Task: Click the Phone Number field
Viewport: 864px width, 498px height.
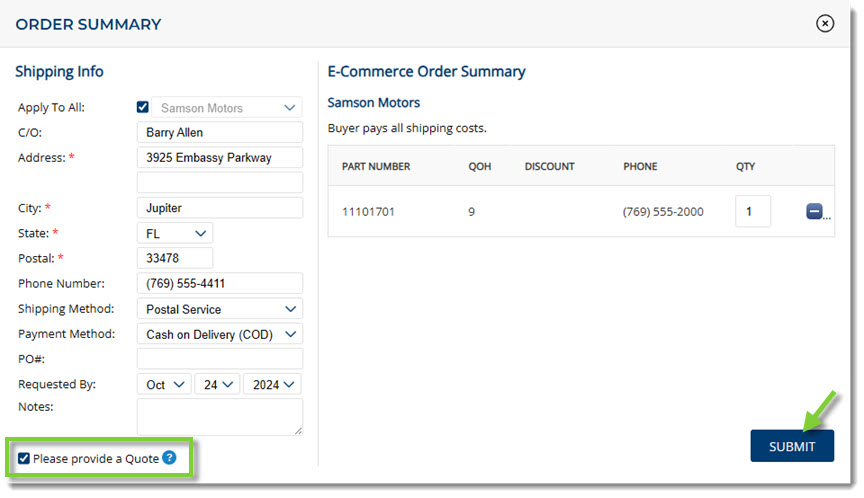Action: pos(220,283)
